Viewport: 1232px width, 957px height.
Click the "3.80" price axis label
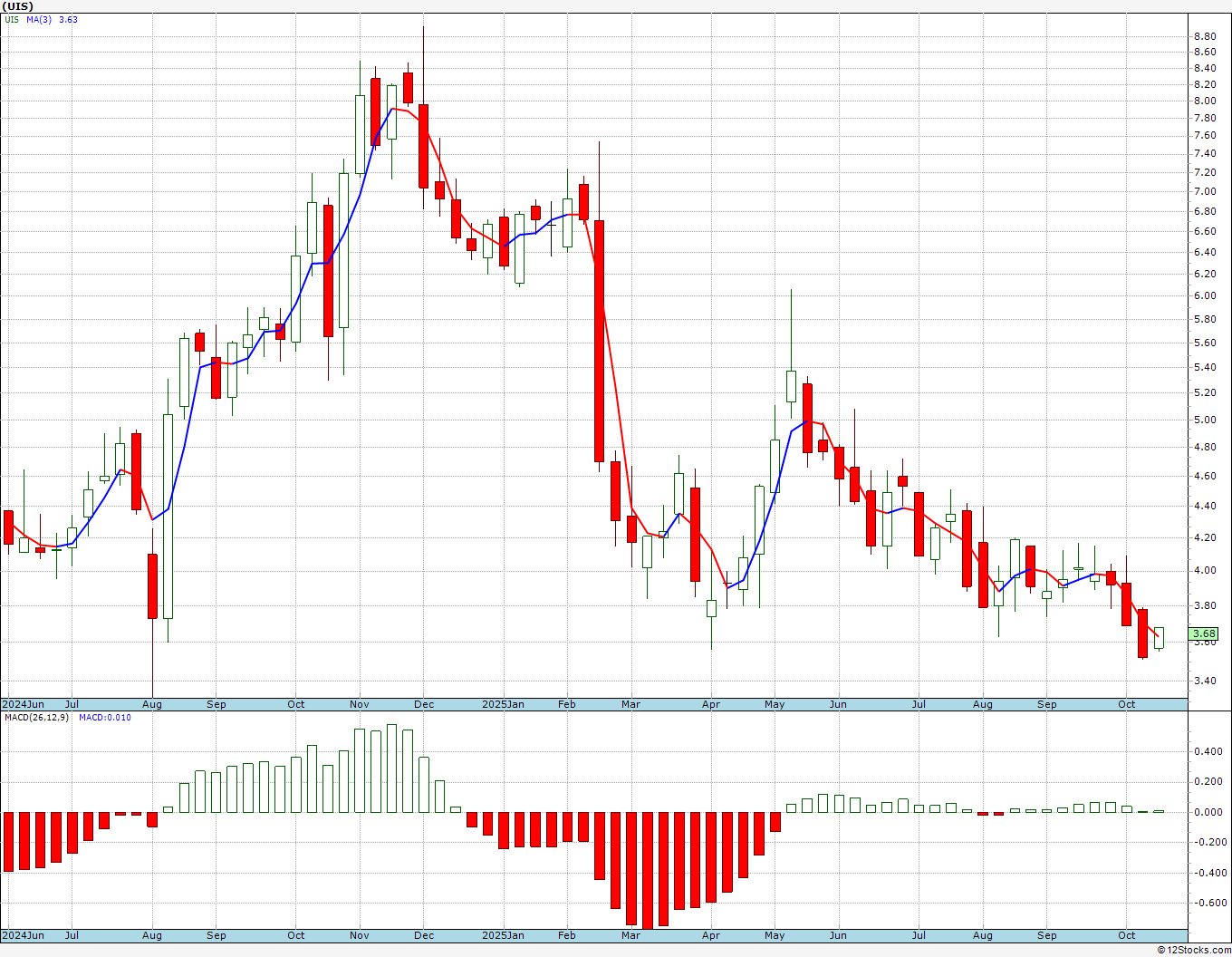coord(1205,605)
